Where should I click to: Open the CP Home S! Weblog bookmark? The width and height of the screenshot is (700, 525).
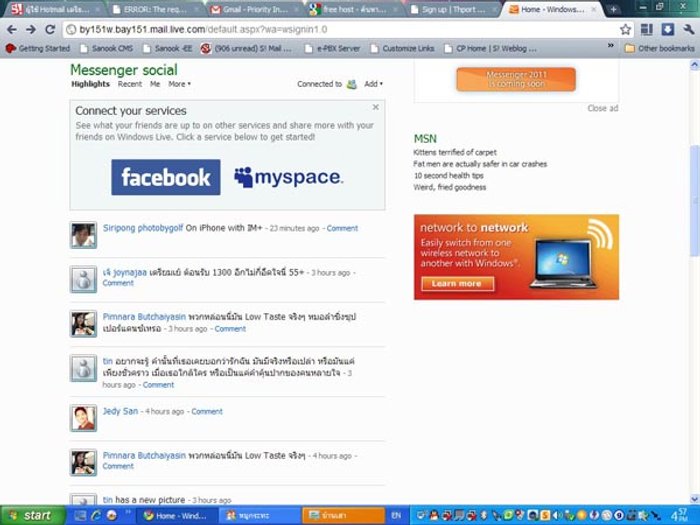point(491,48)
